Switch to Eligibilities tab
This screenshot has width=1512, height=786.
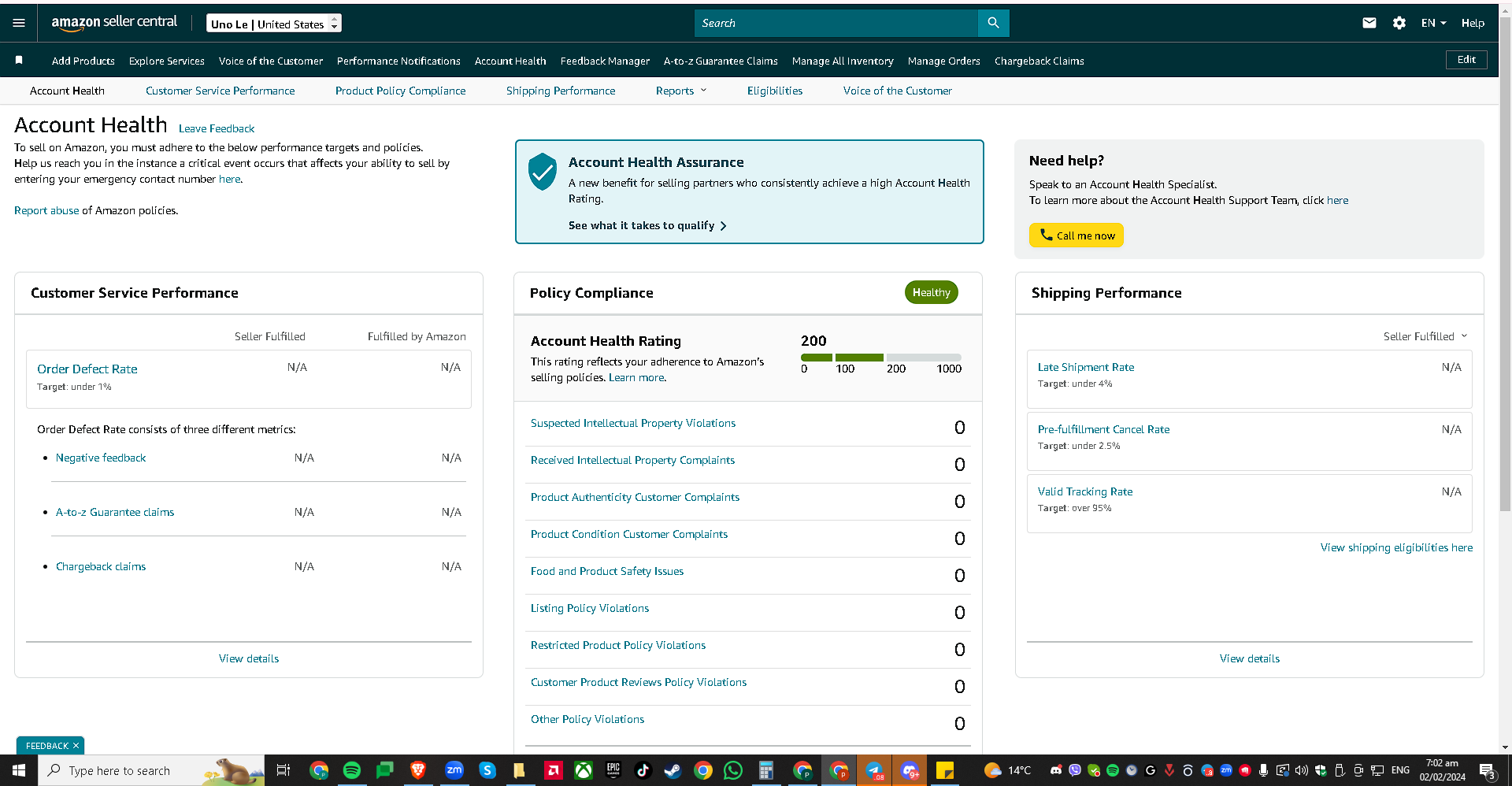[775, 91]
